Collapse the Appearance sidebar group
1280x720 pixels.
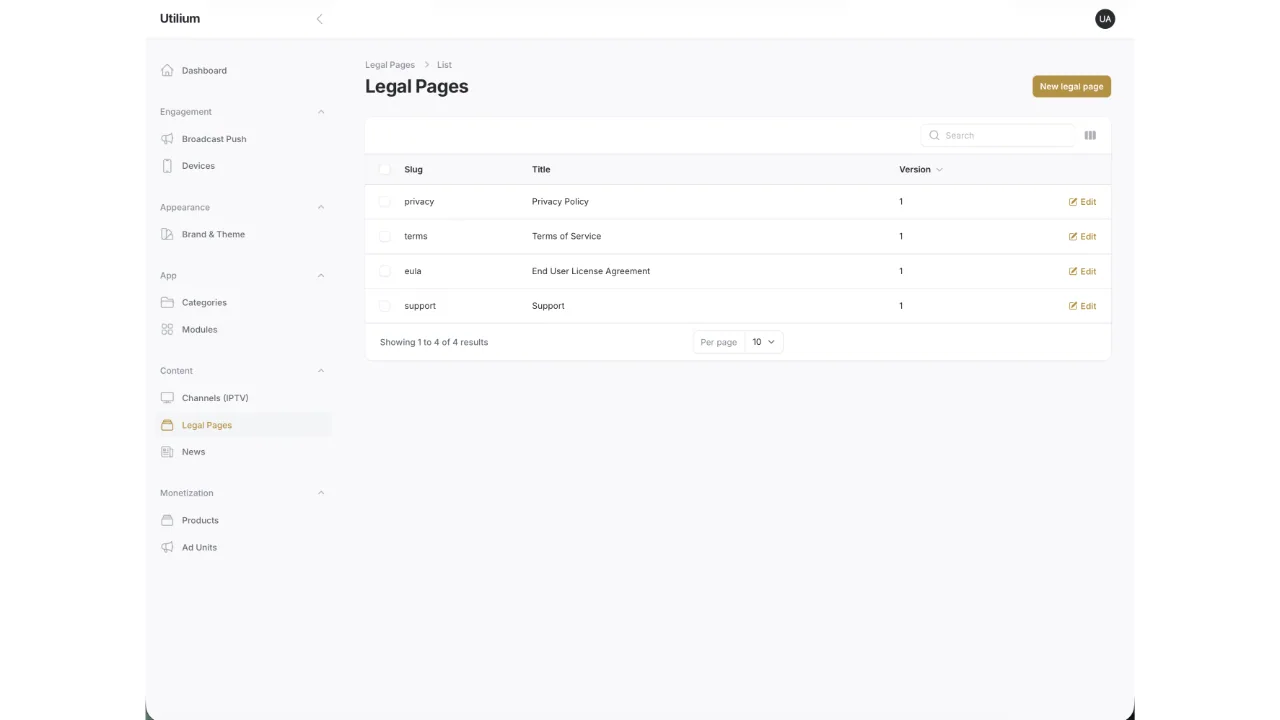[x=321, y=207]
